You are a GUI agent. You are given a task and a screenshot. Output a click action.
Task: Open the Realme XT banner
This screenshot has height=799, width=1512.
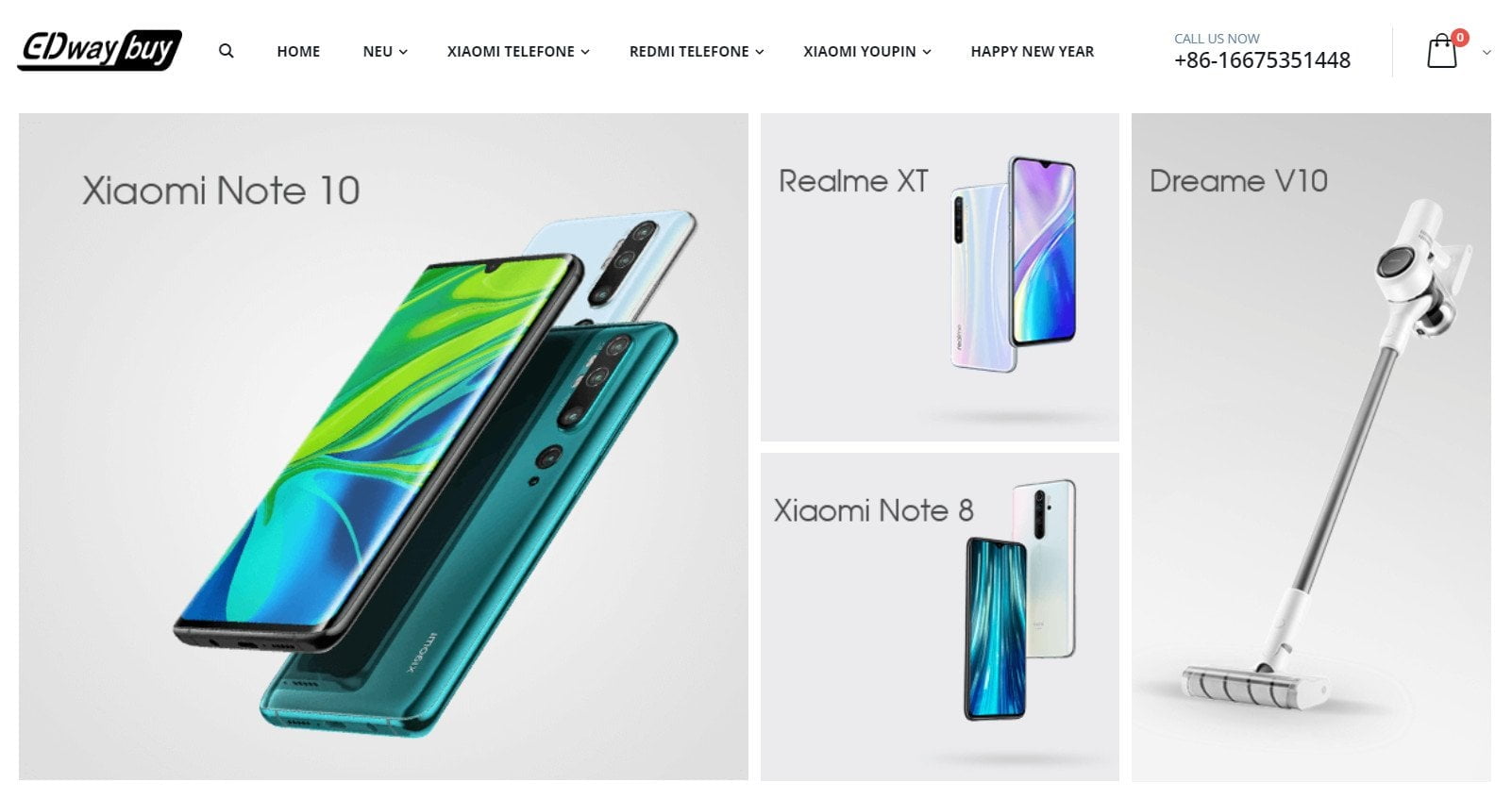click(940, 277)
